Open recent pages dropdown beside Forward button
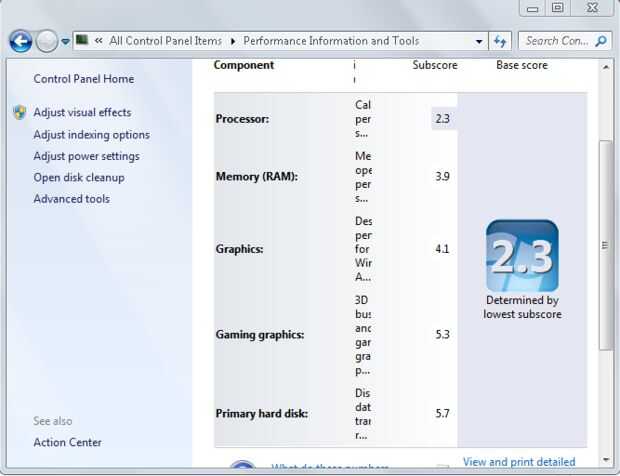The width and height of the screenshot is (620, 476). tap(66, 41)
